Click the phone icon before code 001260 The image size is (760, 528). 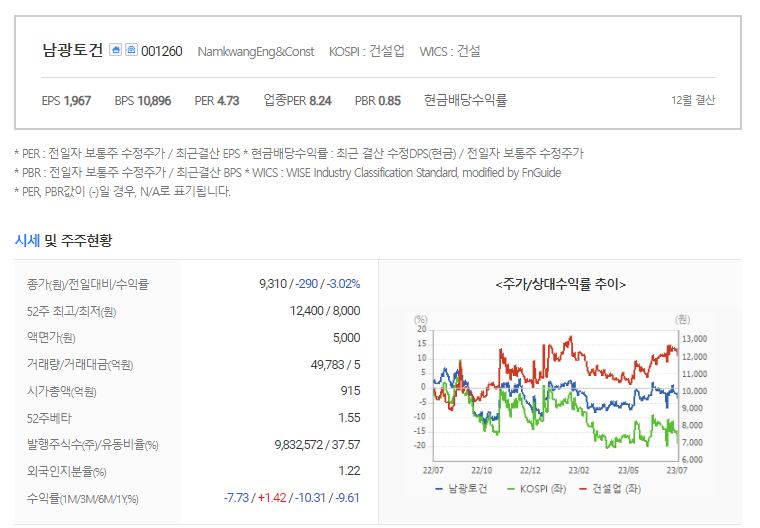point(131,49)
